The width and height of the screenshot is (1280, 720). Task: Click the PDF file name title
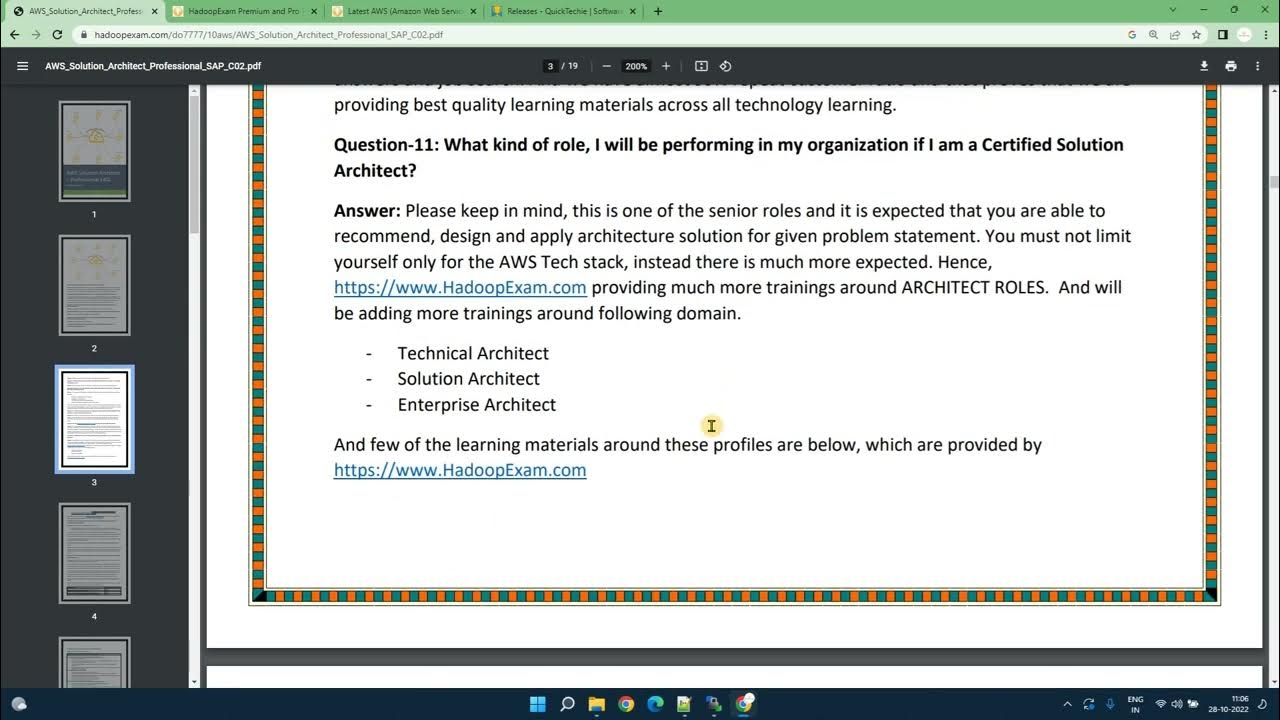(x=154, y=66)
